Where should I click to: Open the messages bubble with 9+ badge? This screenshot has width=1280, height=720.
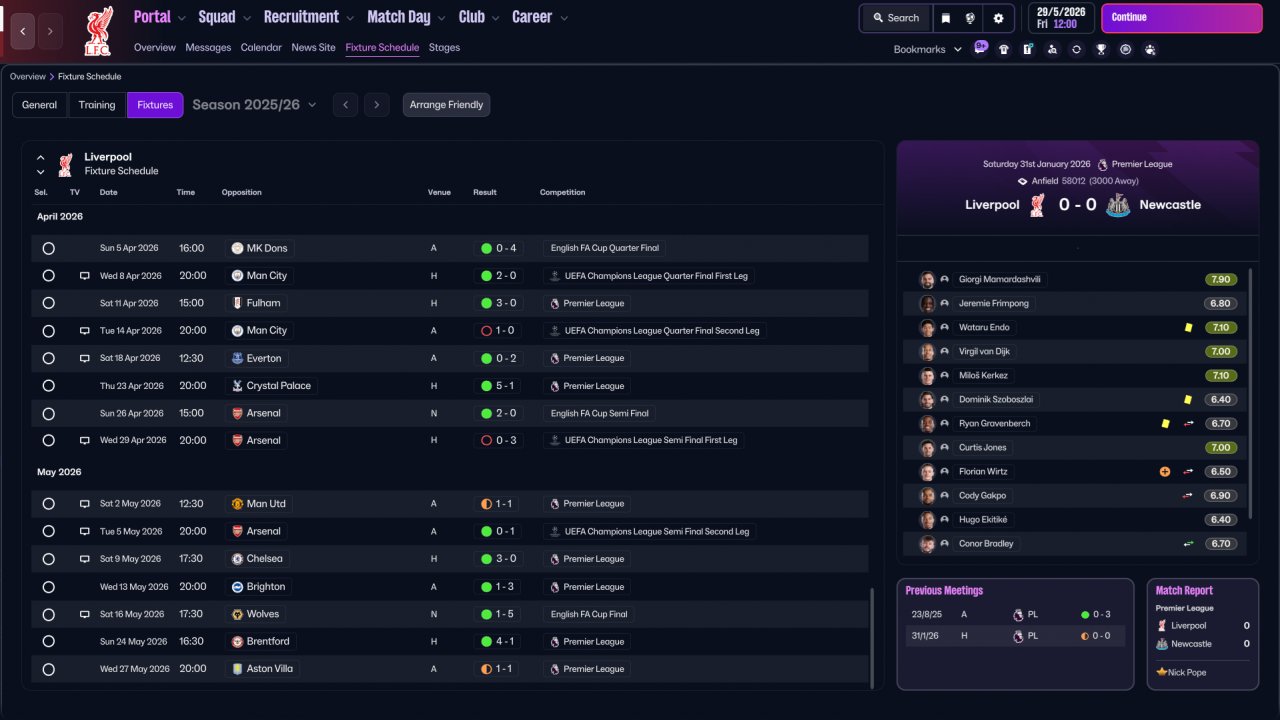[x=980, y=47]
